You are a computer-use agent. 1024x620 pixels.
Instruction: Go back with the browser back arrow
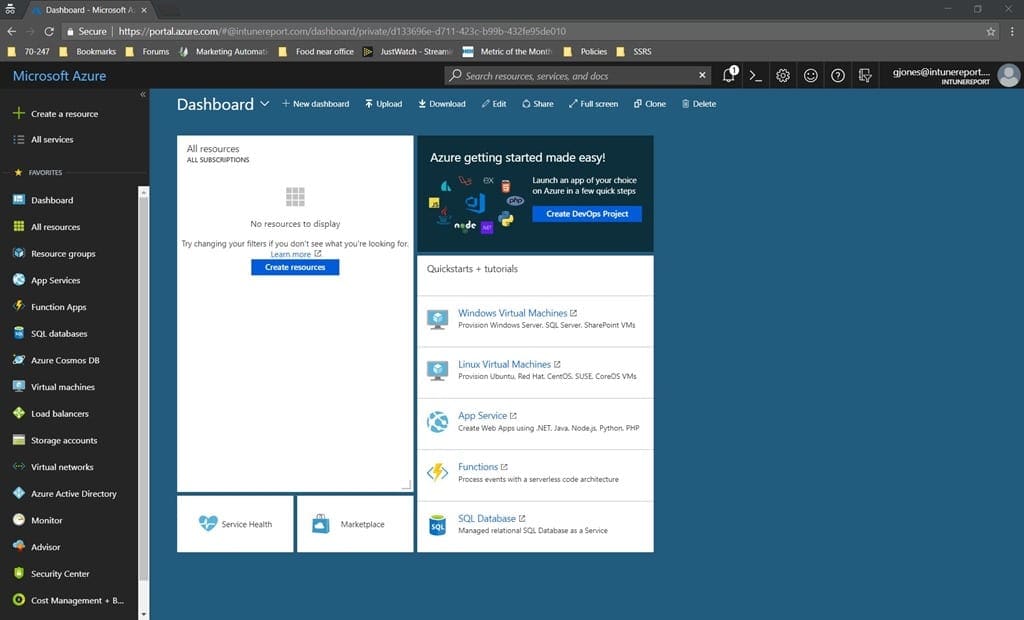click(11, 31)
